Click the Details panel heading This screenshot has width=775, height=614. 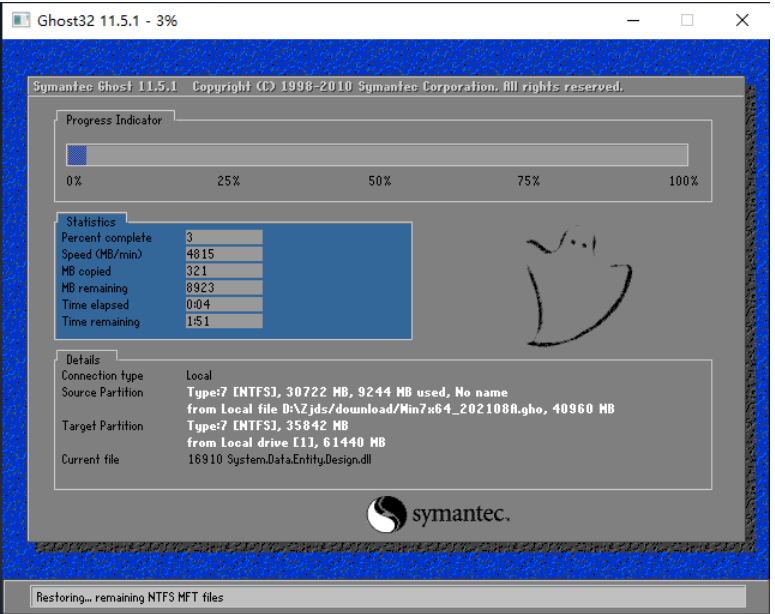(83, 359)
